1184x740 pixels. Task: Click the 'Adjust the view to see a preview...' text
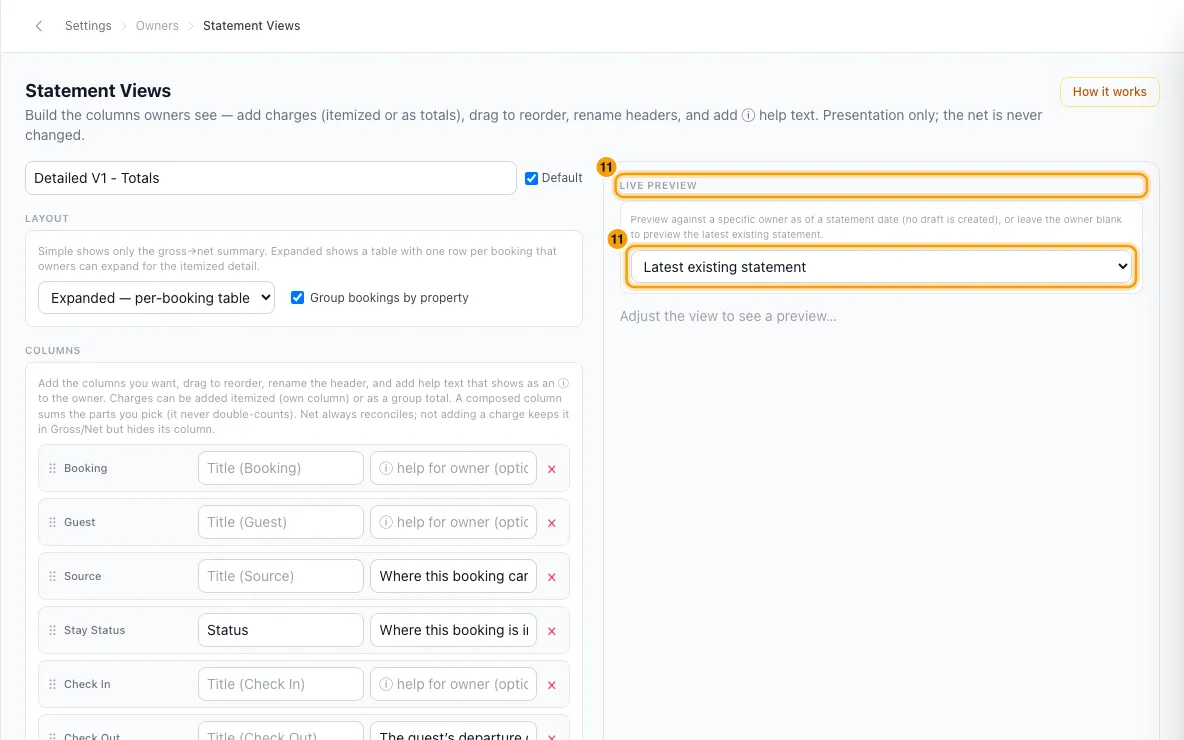tap(728, 316)
